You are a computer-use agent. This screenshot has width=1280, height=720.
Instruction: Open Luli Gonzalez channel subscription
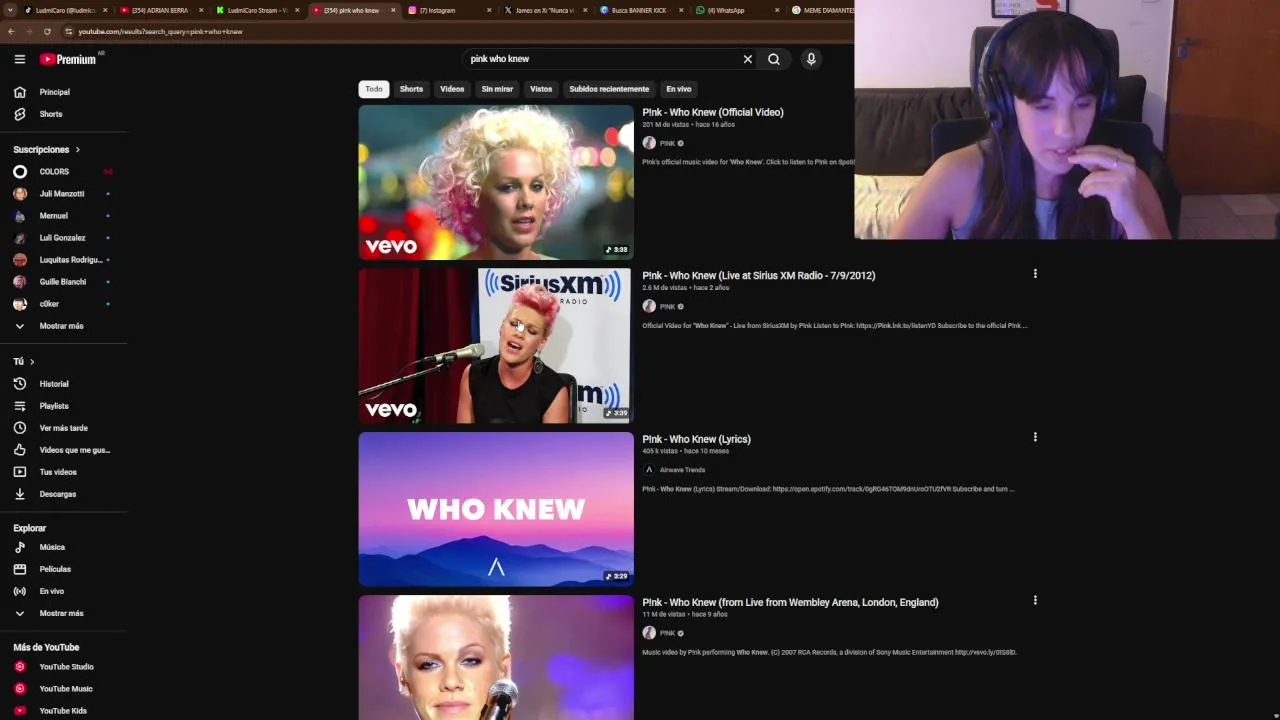(62, 238)
